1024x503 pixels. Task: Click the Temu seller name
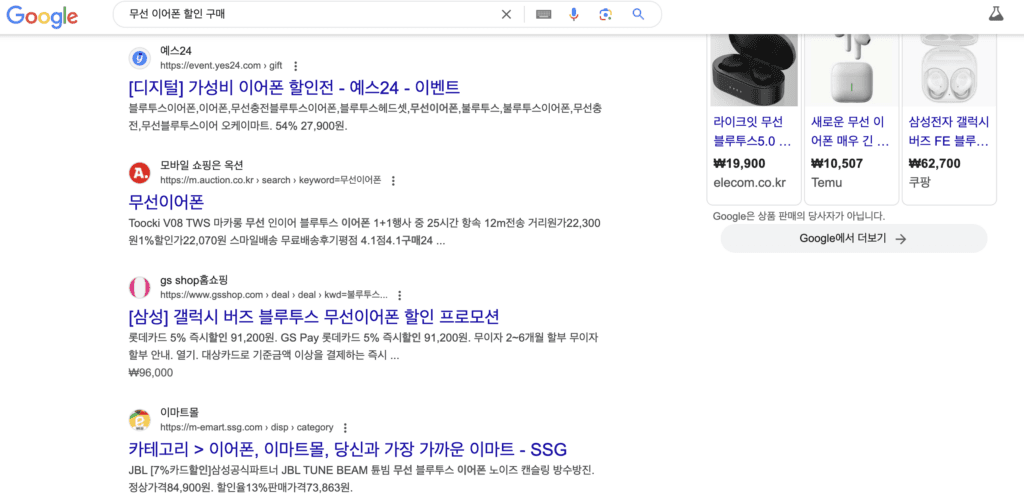(827, 182)
